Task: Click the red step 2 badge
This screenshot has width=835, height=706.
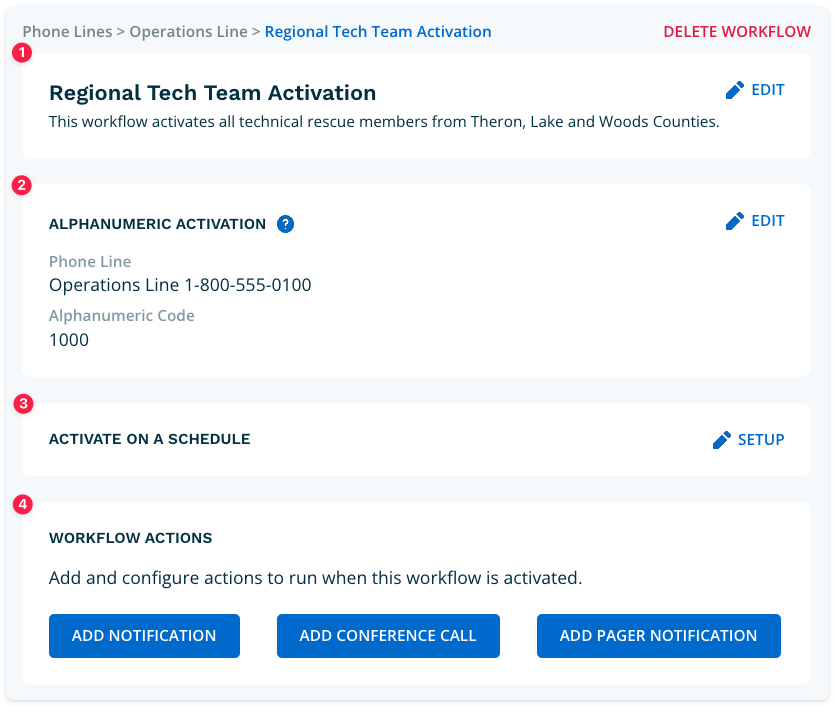Action: click(22, 185)
